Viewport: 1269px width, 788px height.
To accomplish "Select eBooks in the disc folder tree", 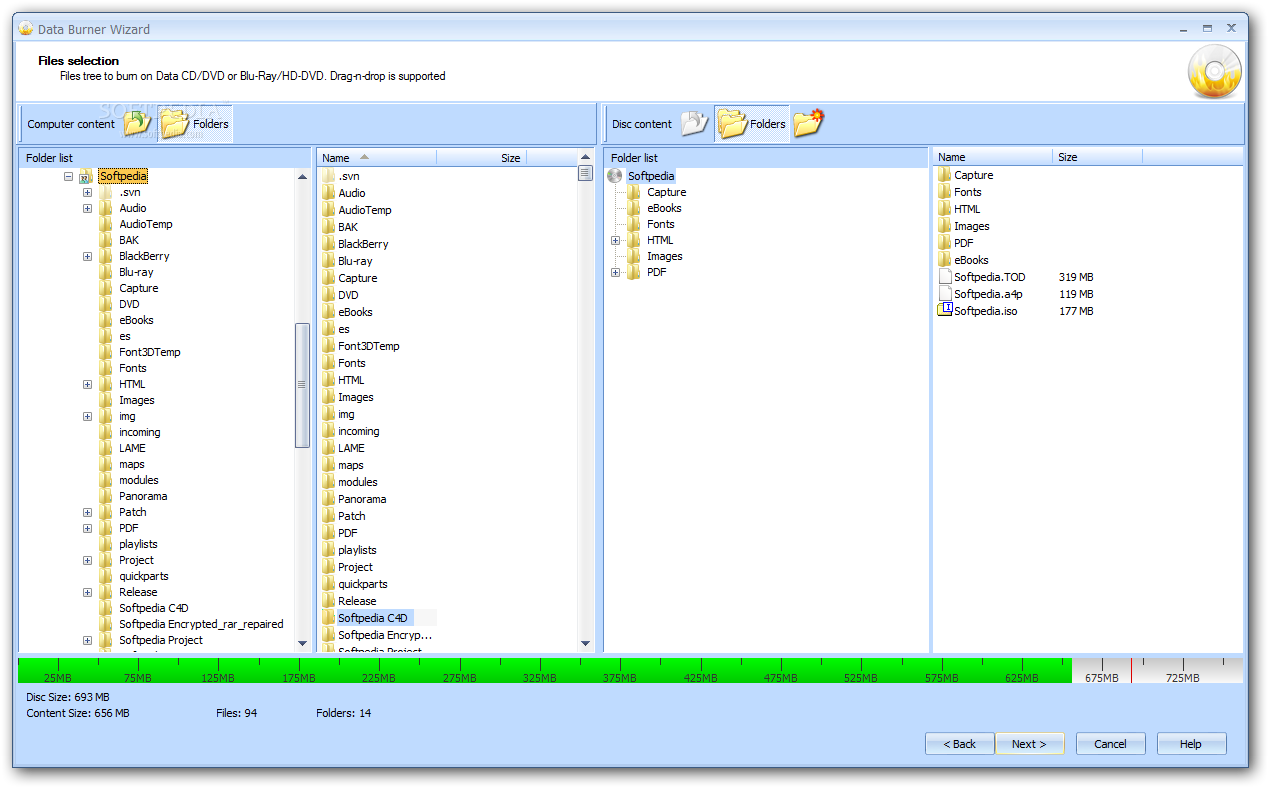I will point(664,208).
